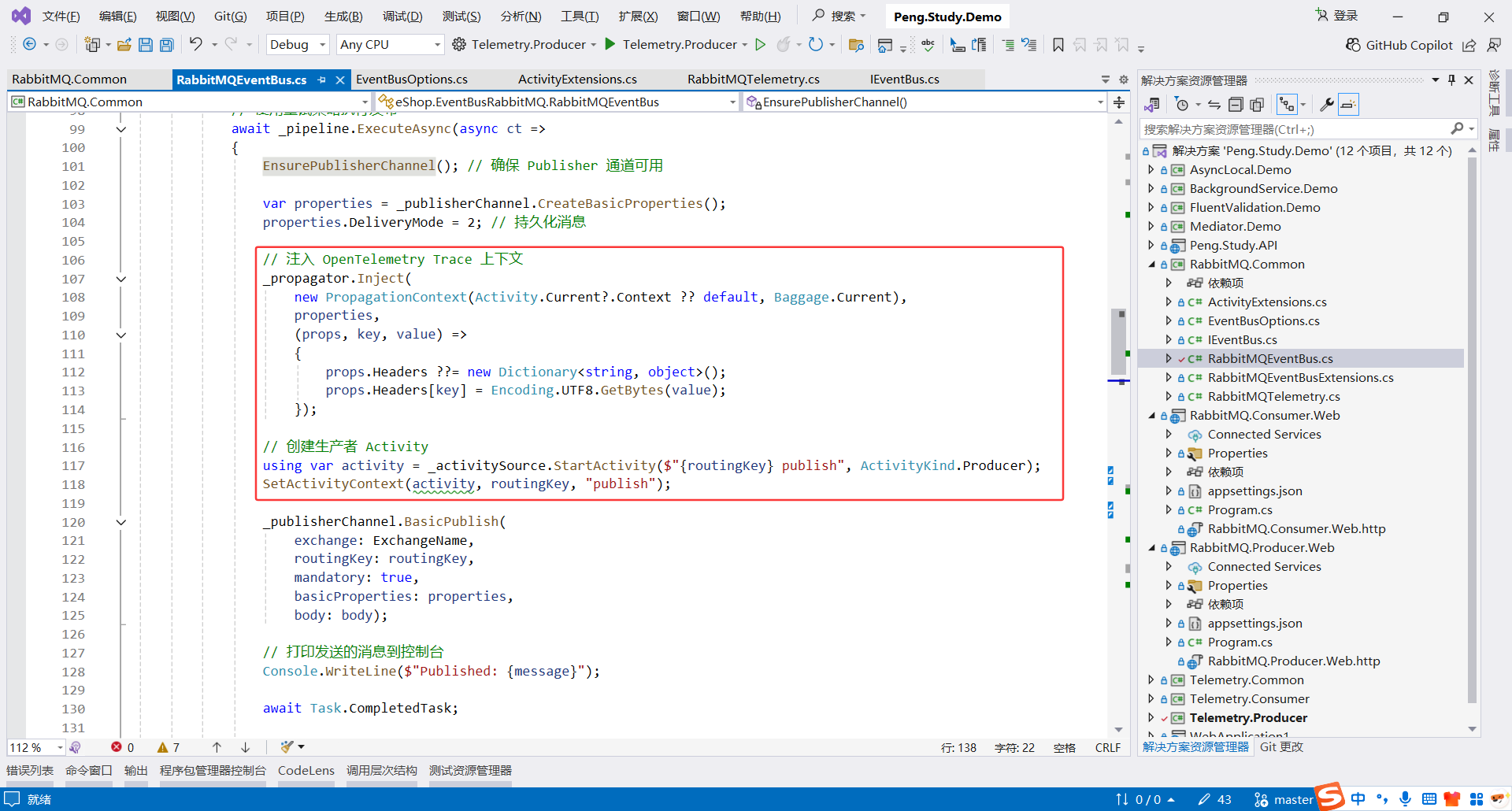Click the pending changes filter clock icon
1512x811 pixels.
tap(1181, 105)
